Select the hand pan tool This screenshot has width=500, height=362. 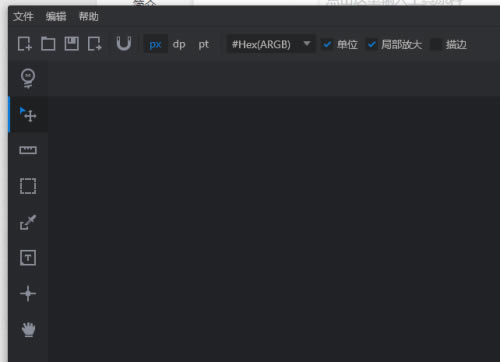point(28,329)
